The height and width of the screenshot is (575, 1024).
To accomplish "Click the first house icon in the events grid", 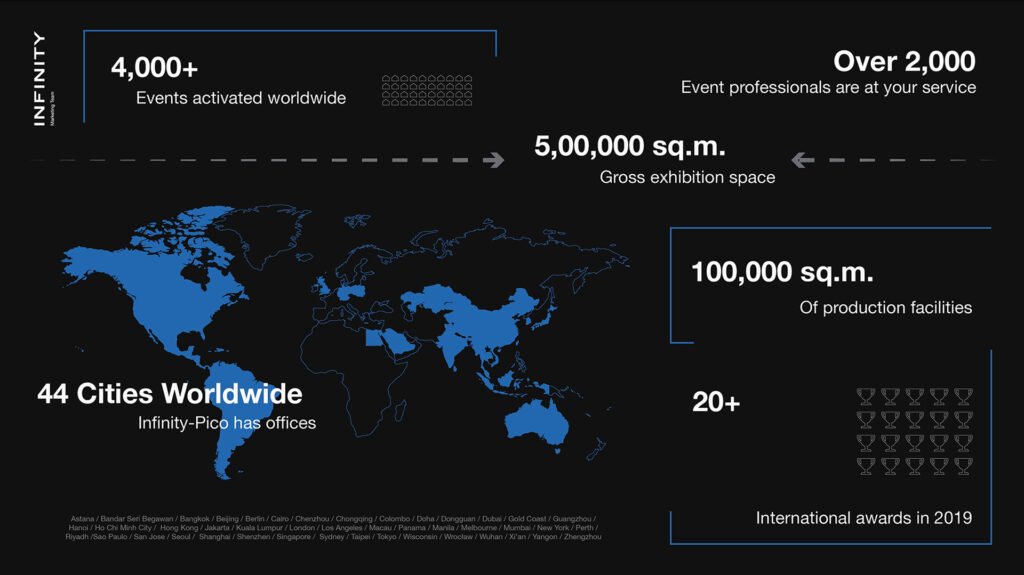I will coord(388,79).
